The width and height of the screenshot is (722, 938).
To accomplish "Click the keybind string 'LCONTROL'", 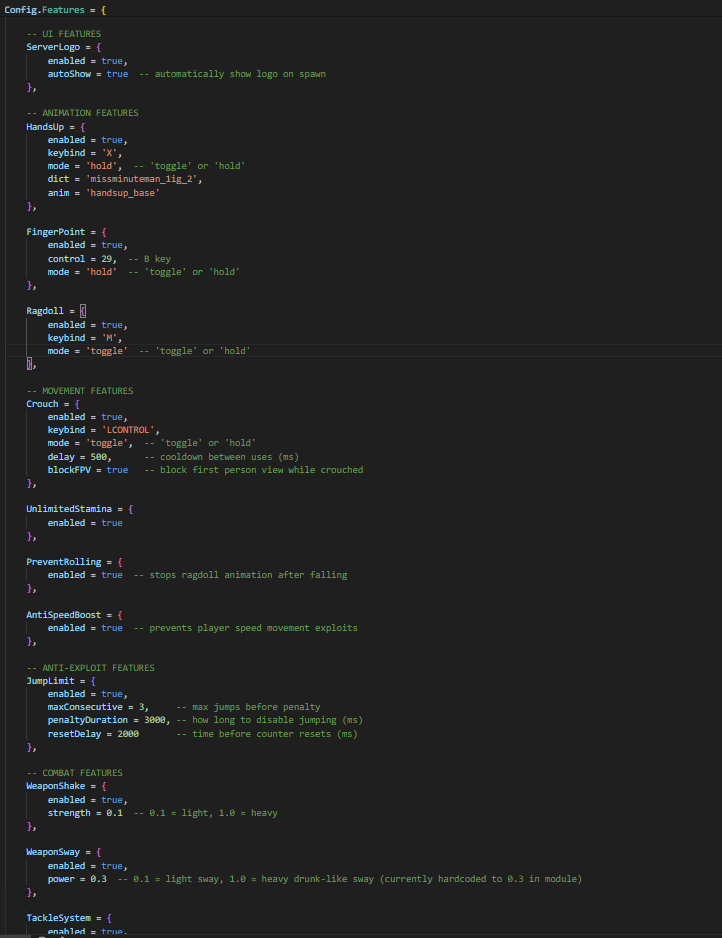I will pos(128,430).
